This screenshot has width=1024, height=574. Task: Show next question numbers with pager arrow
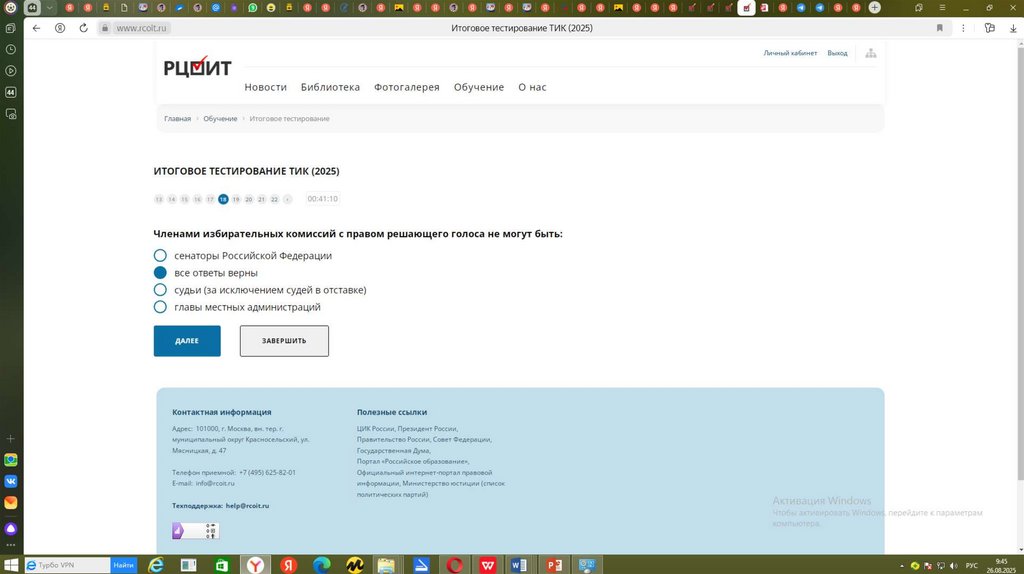click(287, 199)
